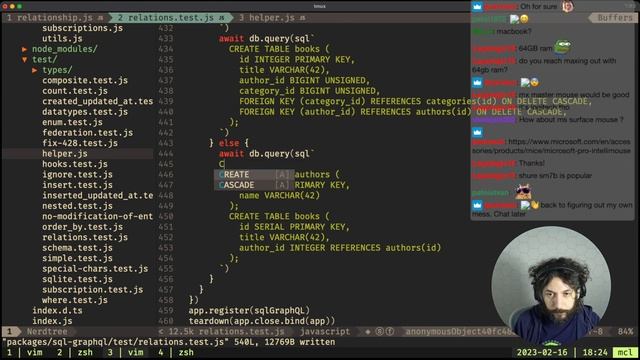The width and height of the screenshot is (640, 360).
Task: Open index.d.ts in the file tree
Action: [x=57, y=311]
